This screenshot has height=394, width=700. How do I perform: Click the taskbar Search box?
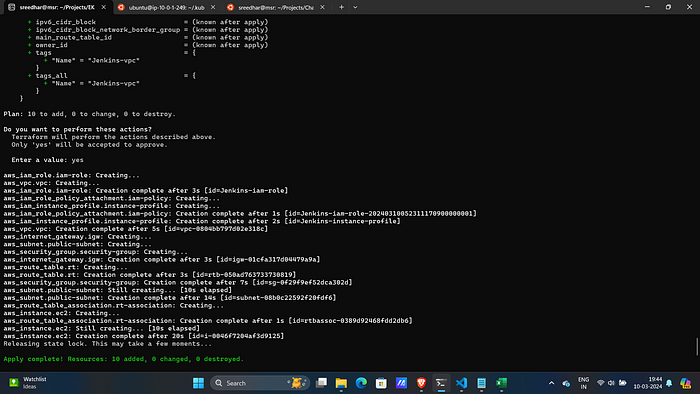(x=260, y=383)
